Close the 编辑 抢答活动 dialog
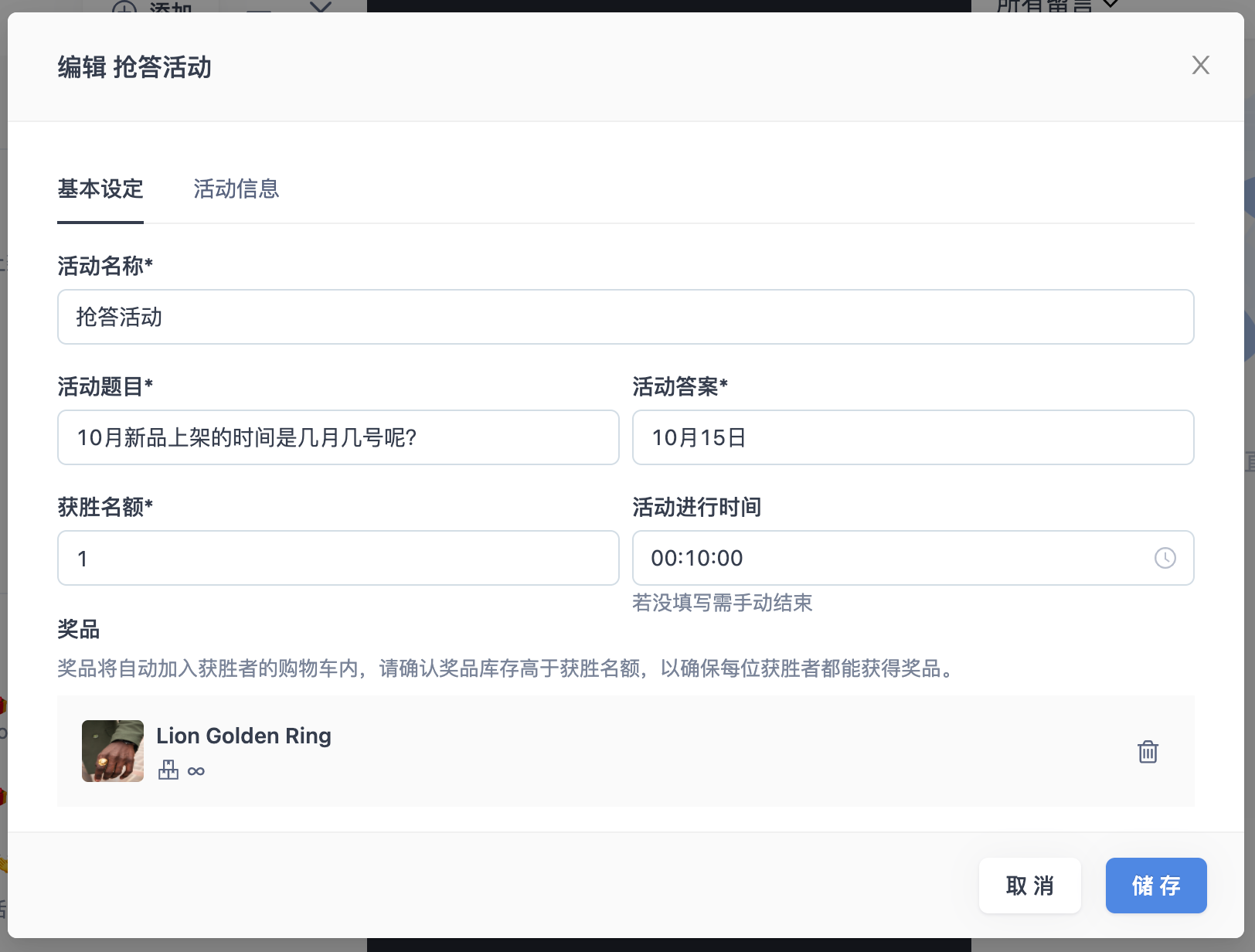This screenshot has width=1255, height=952. coord(1200,65)
